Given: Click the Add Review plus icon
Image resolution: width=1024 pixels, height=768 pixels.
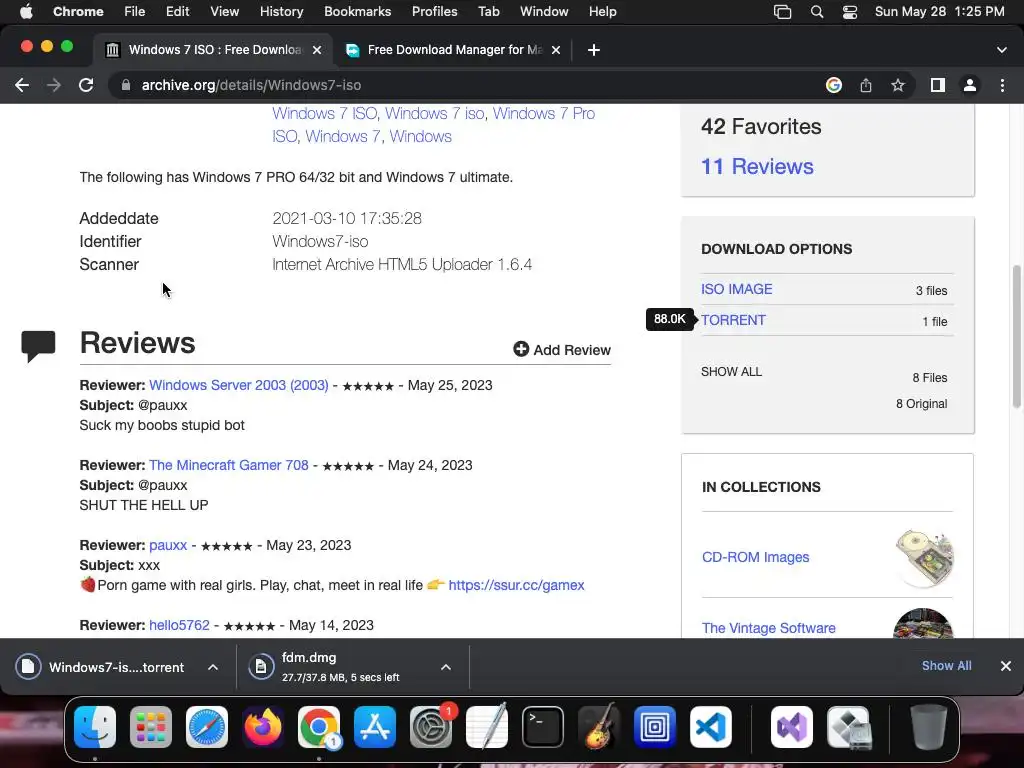Looking at the screenshot, I should click(x=520, y=349).
